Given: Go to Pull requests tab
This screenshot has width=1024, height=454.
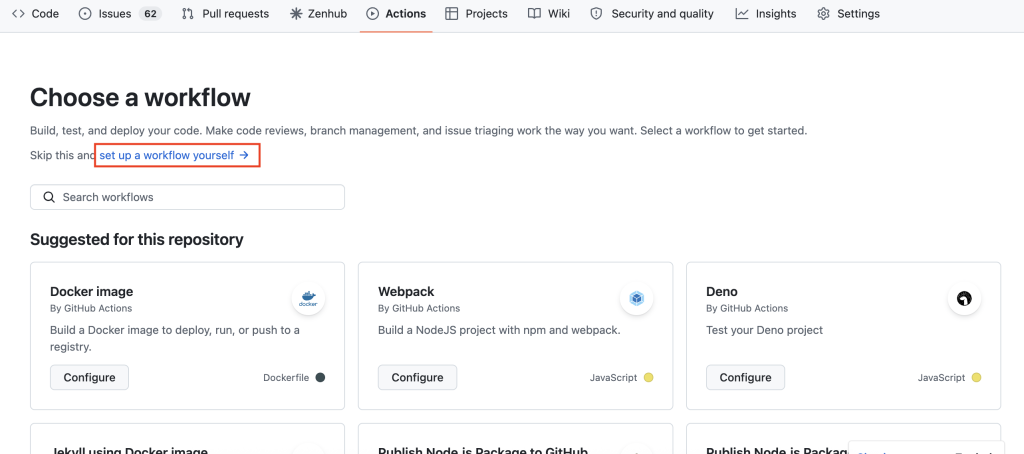Looking at the screenshot, I should pyautogui.click(x=225, y=14).
